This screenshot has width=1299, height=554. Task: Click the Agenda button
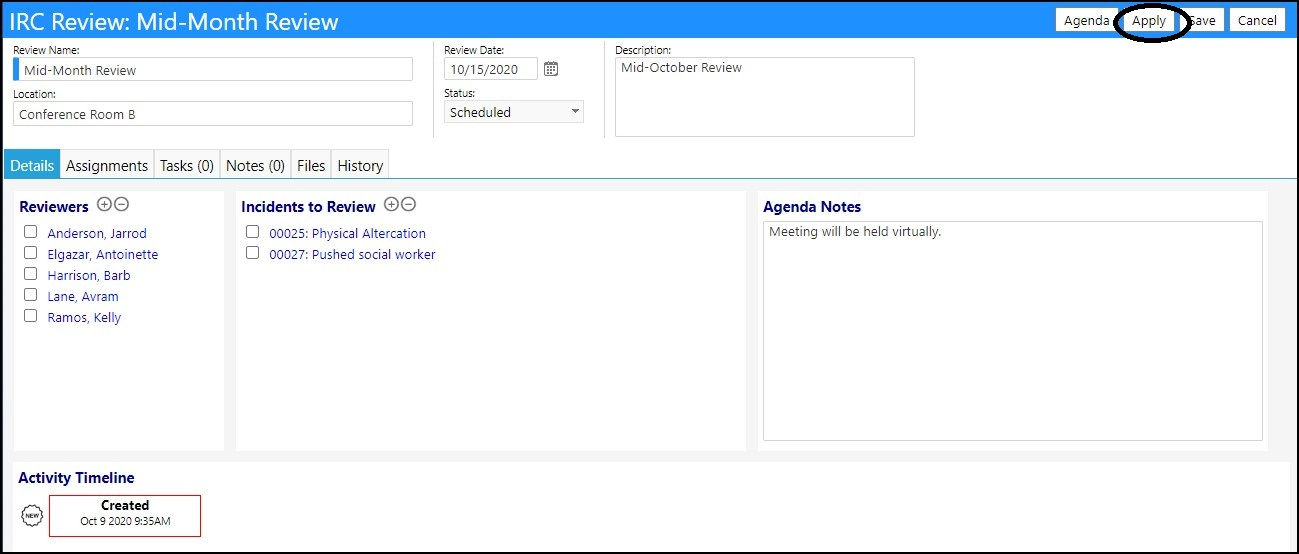[x=1086, y=20]
